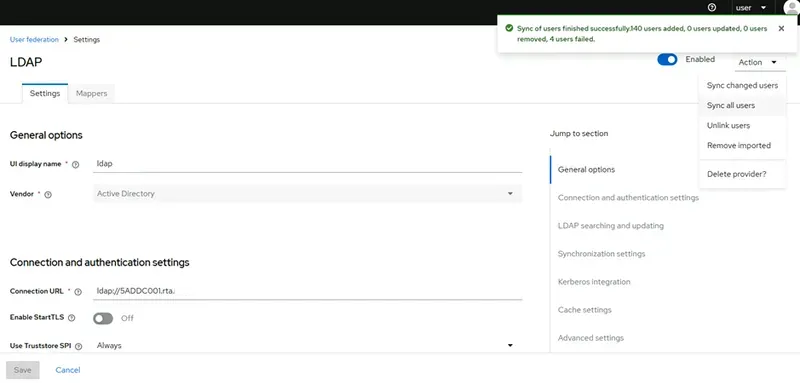
Task: Go to User federation breadcrumb link
Action: tap(34, 39)
